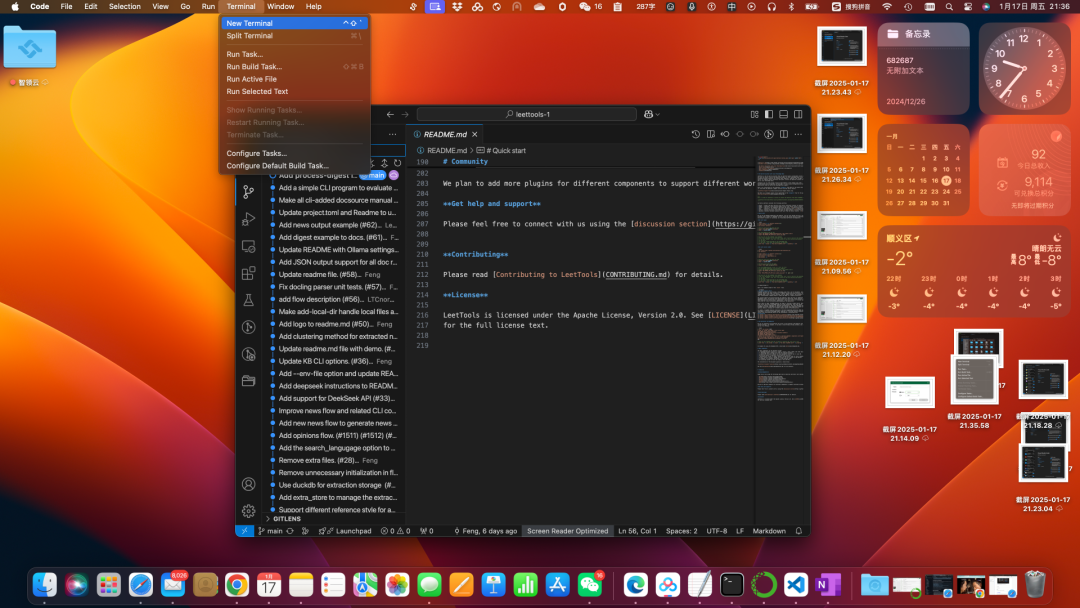The image size is (1080, 608).
Task: Choose Run Active File menu item
Action: click(294, 79)
